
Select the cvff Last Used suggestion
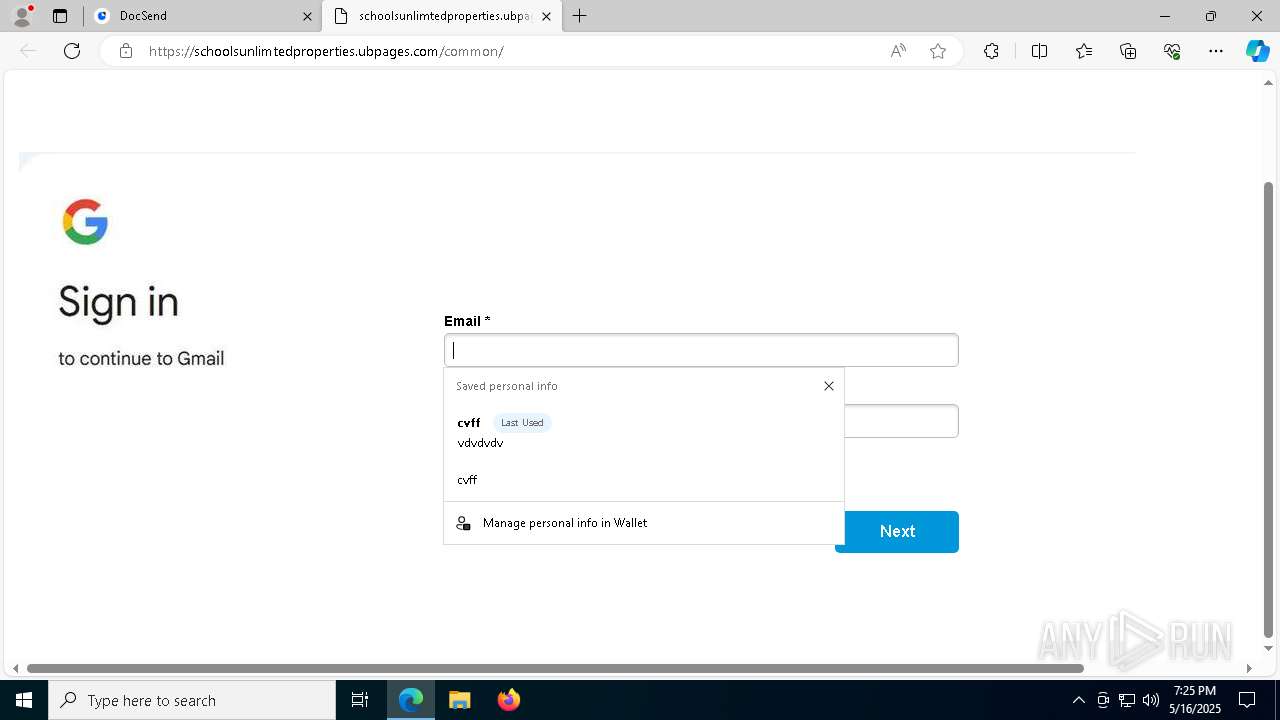click(644, 432)
